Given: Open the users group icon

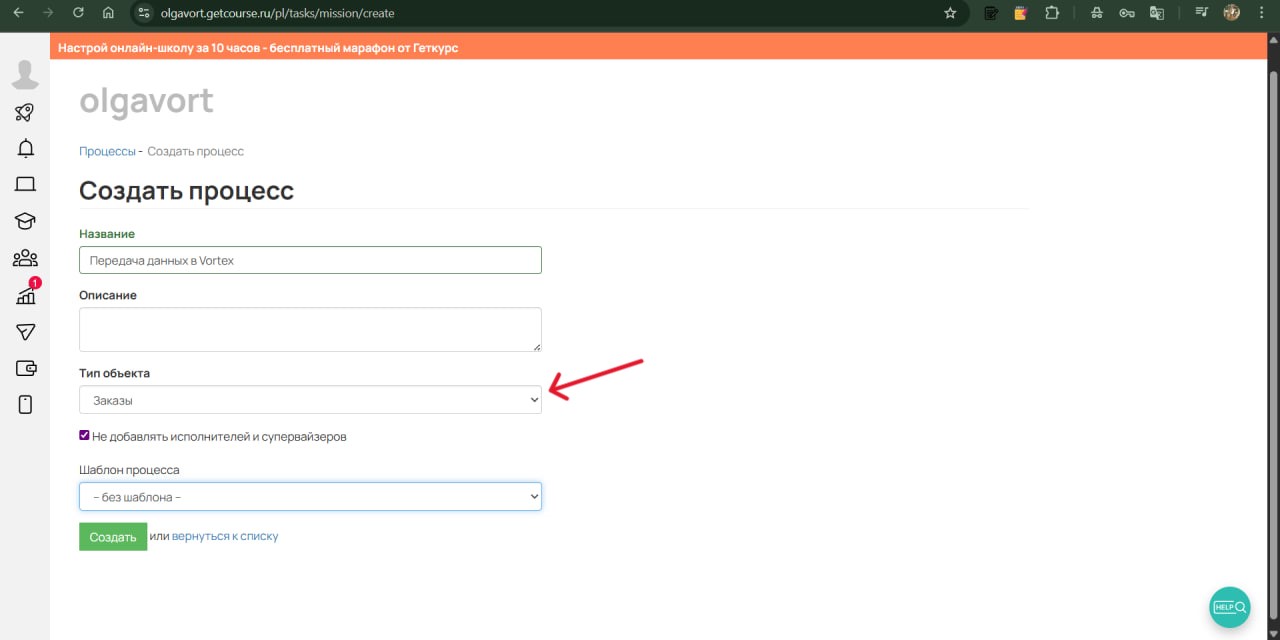Looking at the screenshot, I should pos(25,259).
